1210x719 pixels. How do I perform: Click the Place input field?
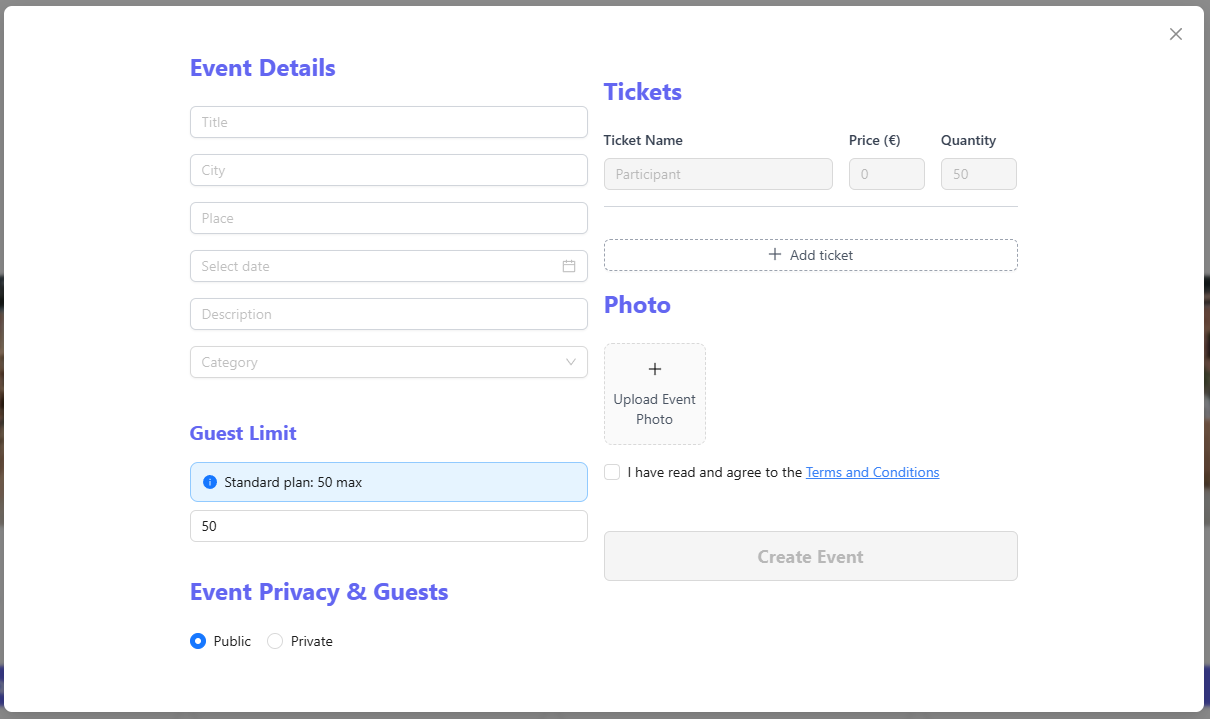click(x=389, y=218)
